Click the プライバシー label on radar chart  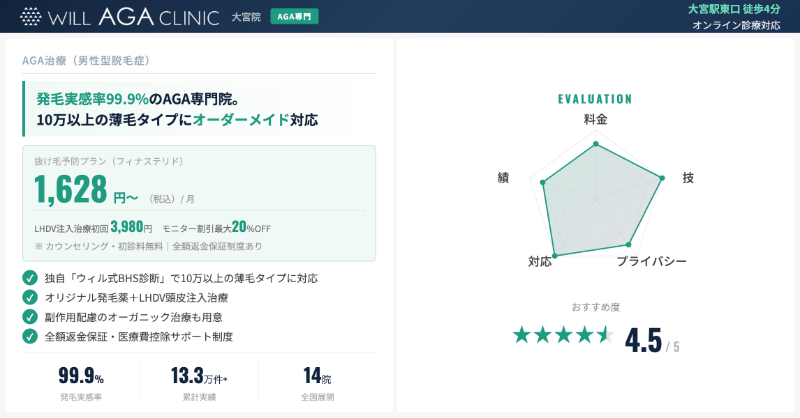pyautogui.click(x=651, y=261)
